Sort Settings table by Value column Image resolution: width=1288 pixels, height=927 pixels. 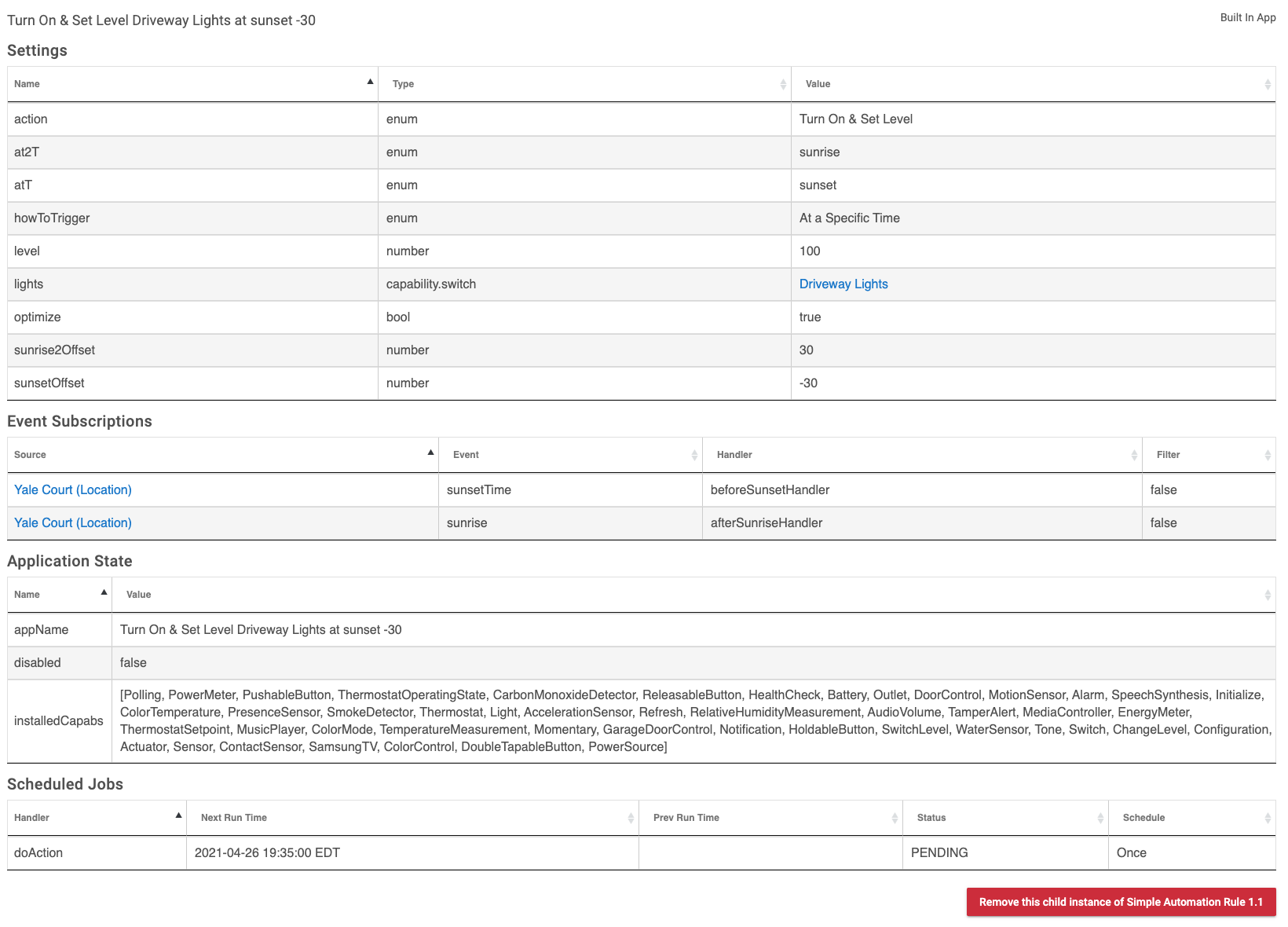[1034, 84]
